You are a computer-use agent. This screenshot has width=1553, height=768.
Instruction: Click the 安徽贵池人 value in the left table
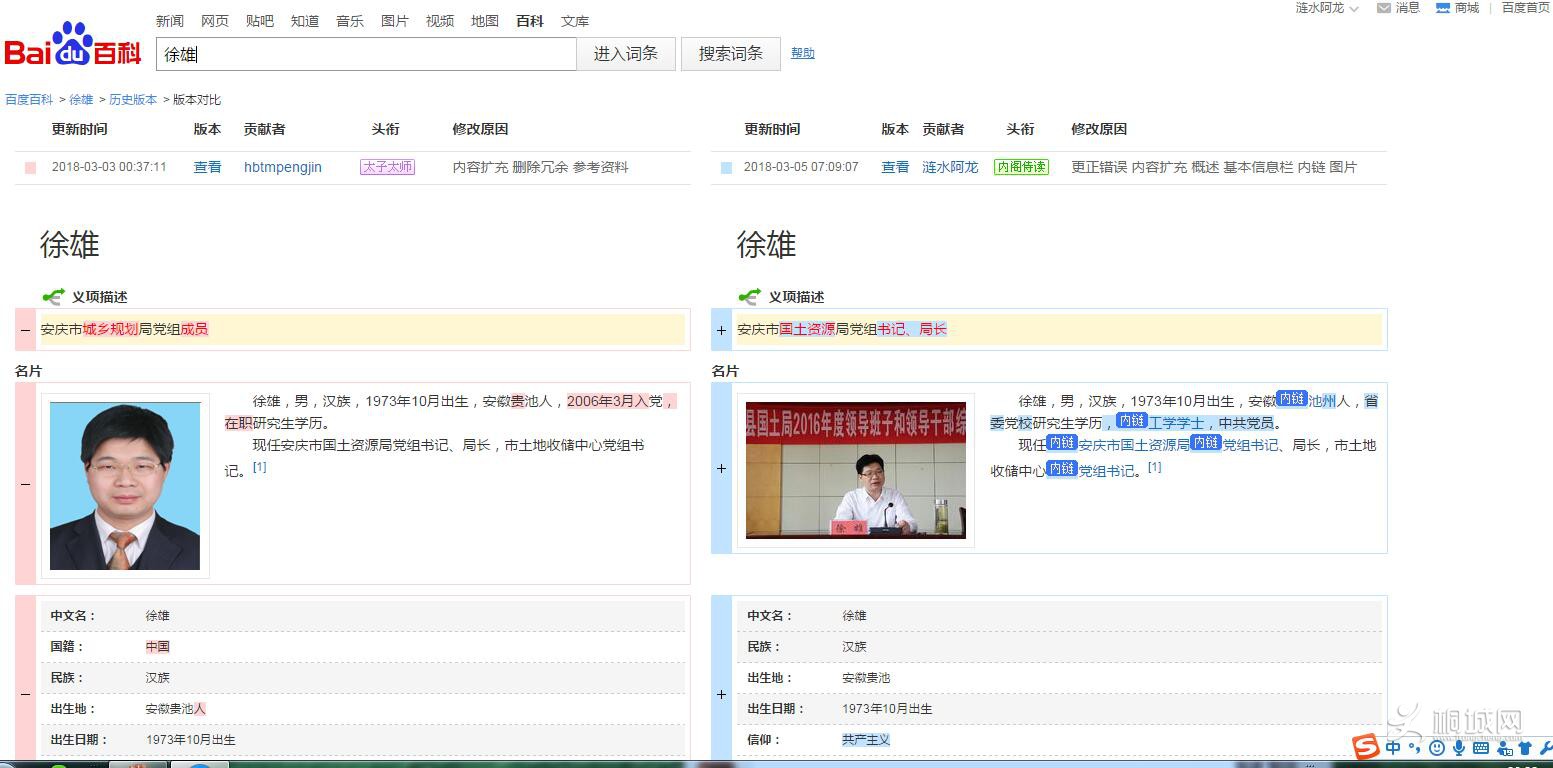[x=176, y=709]
